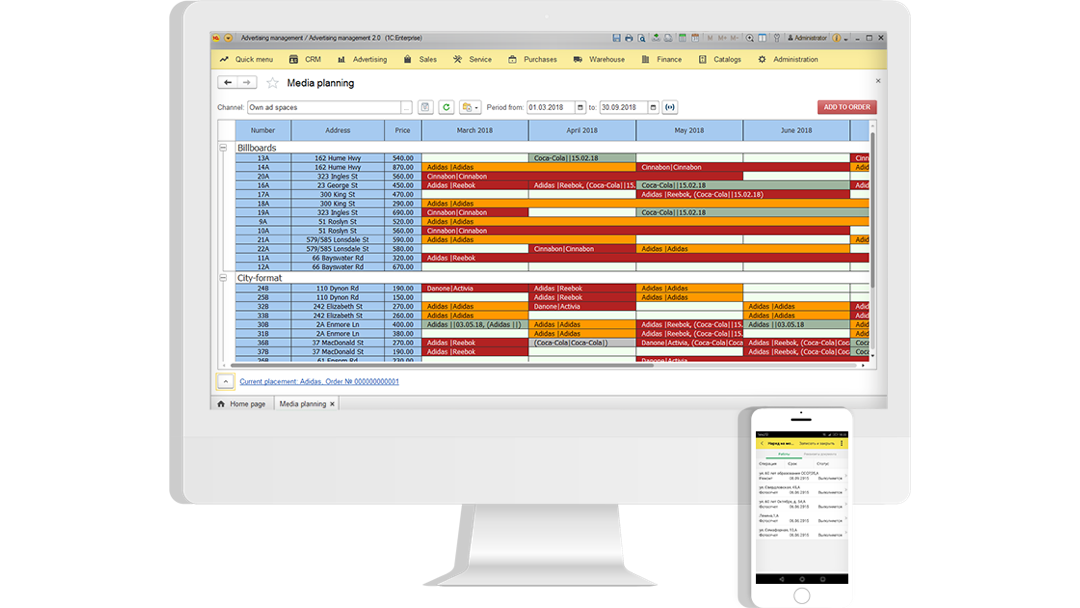Open the CRM section
The image size is (1080, 608).
point(305,59)
